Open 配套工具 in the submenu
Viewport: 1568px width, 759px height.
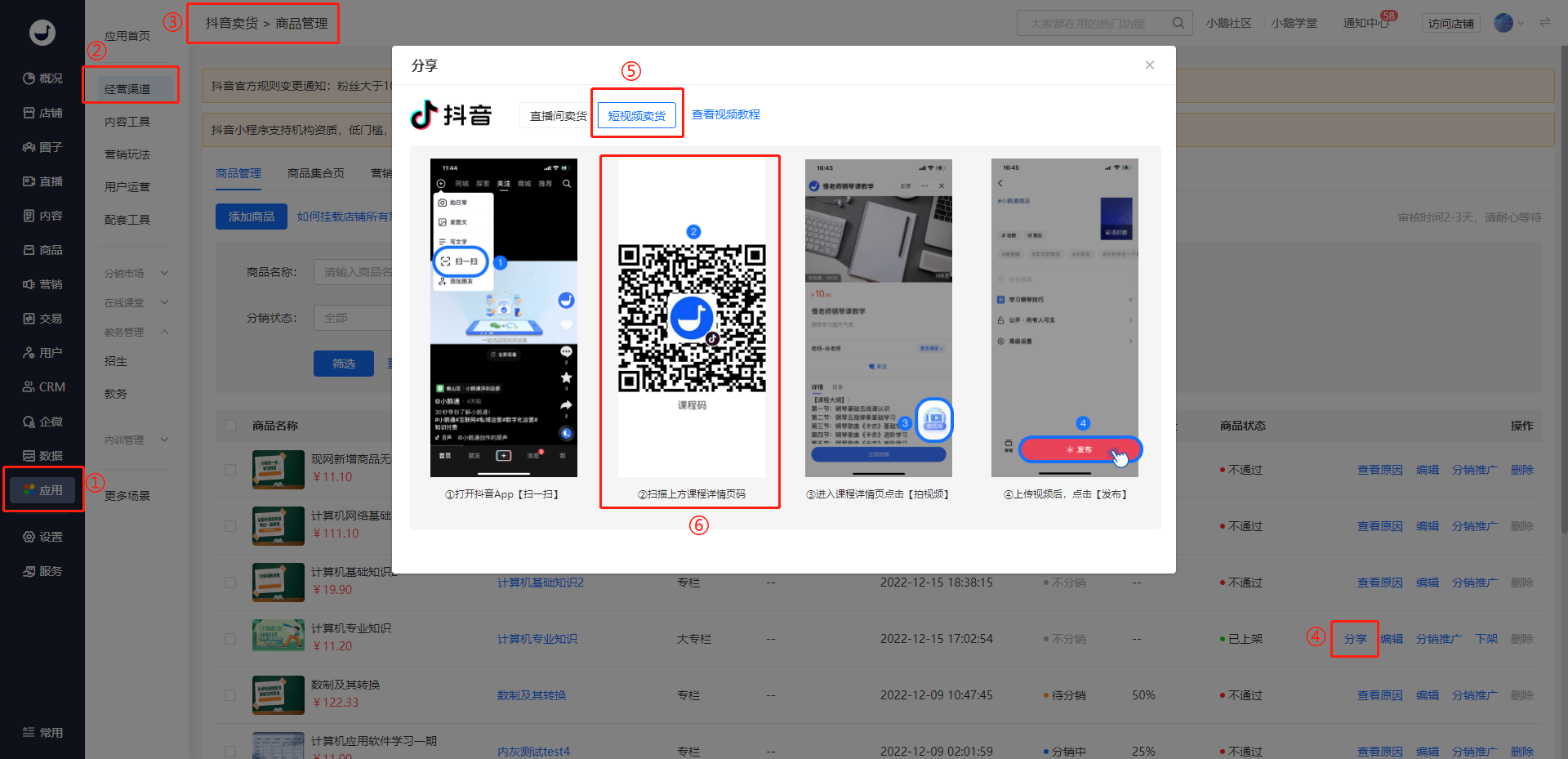127,220
